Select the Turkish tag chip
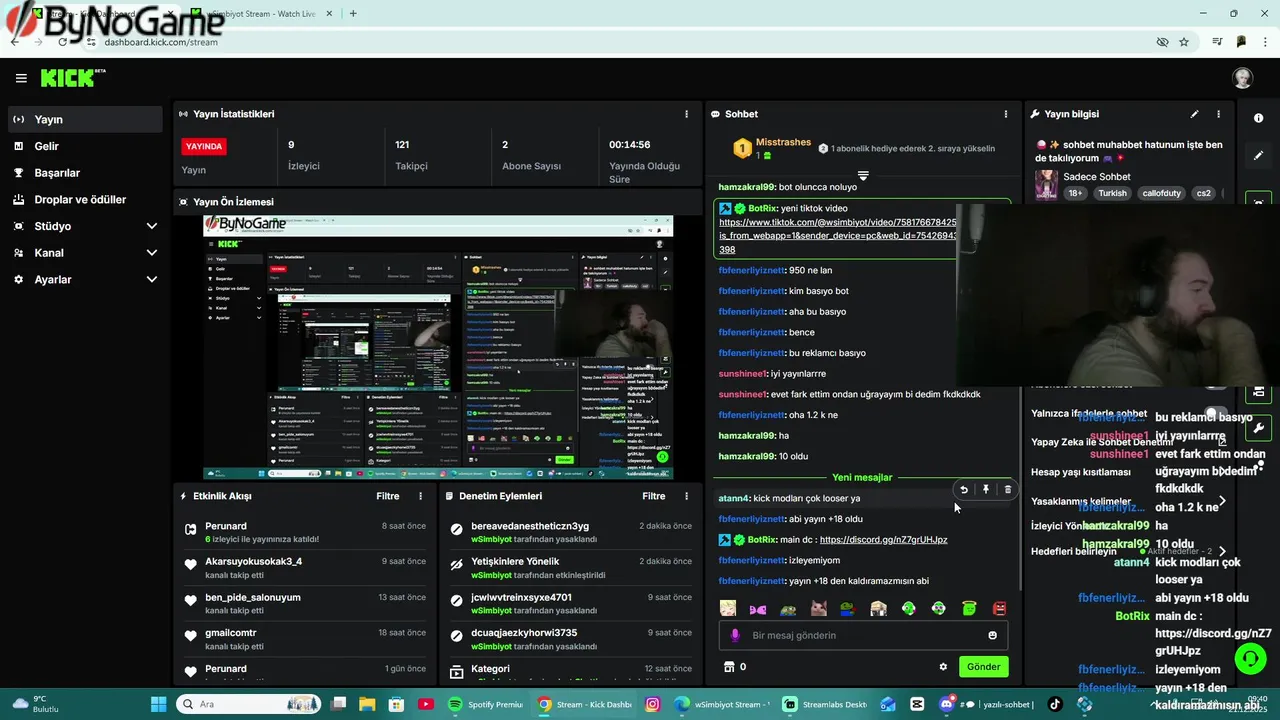This screenshot has width=1280, height=720. click(1112, 193)
